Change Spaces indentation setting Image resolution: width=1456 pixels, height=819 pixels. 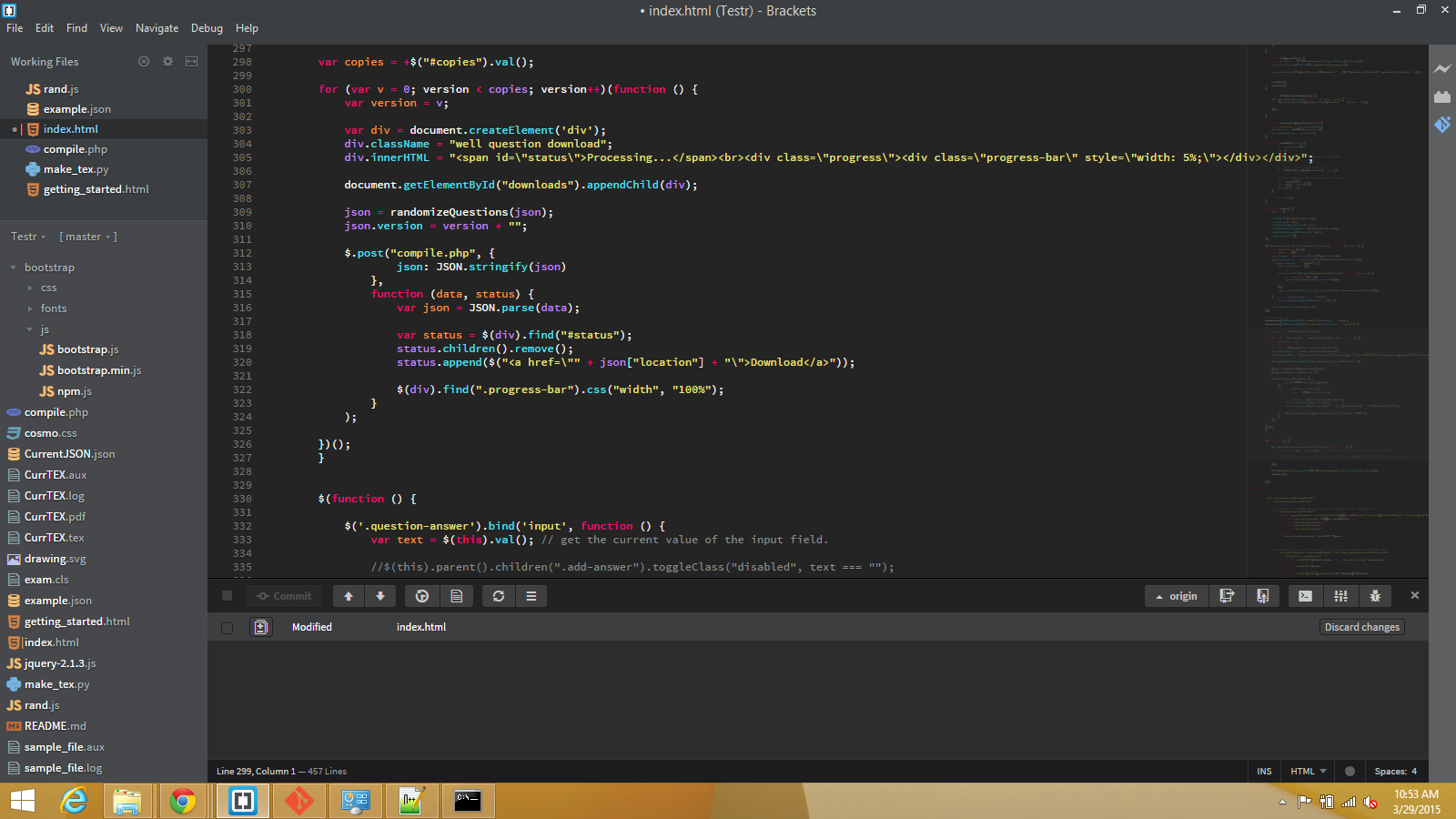1396,772
